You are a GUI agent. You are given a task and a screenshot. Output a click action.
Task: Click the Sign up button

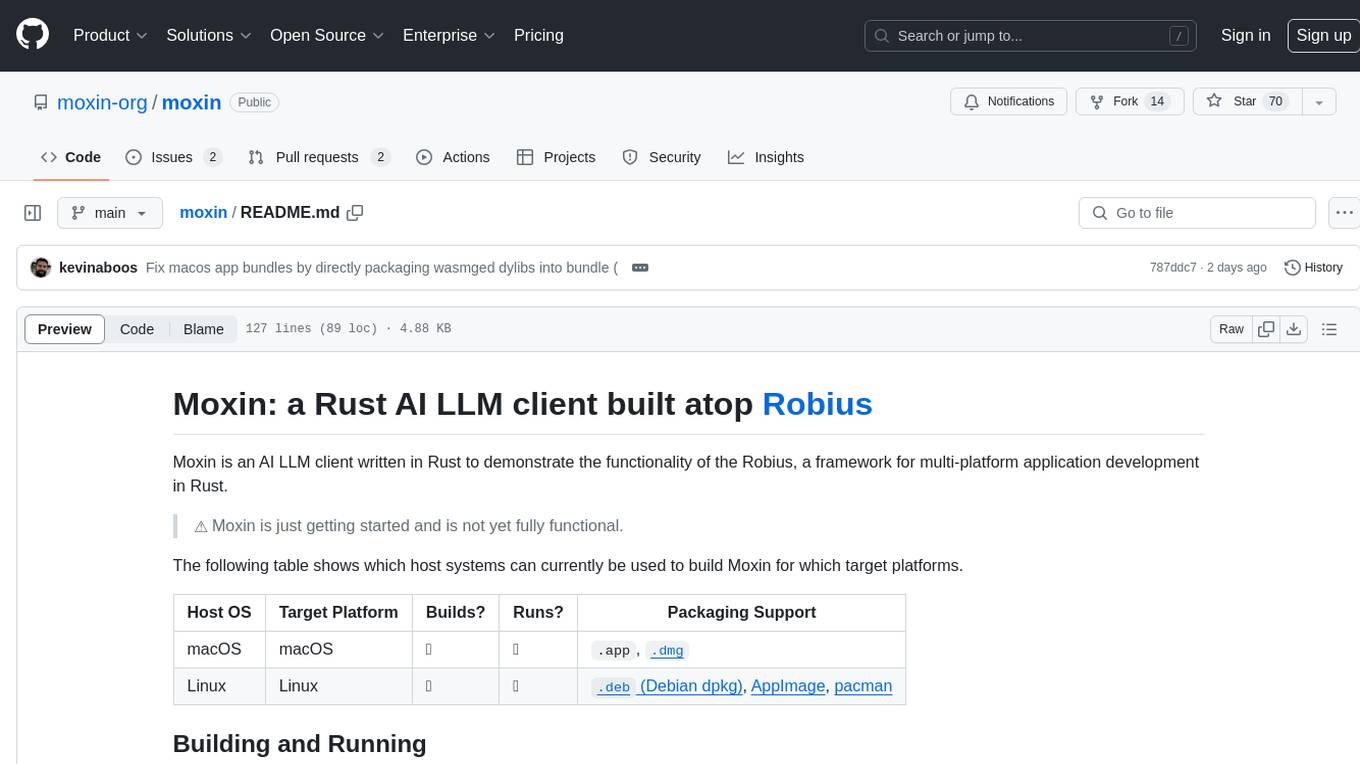tap(1323, 35)
